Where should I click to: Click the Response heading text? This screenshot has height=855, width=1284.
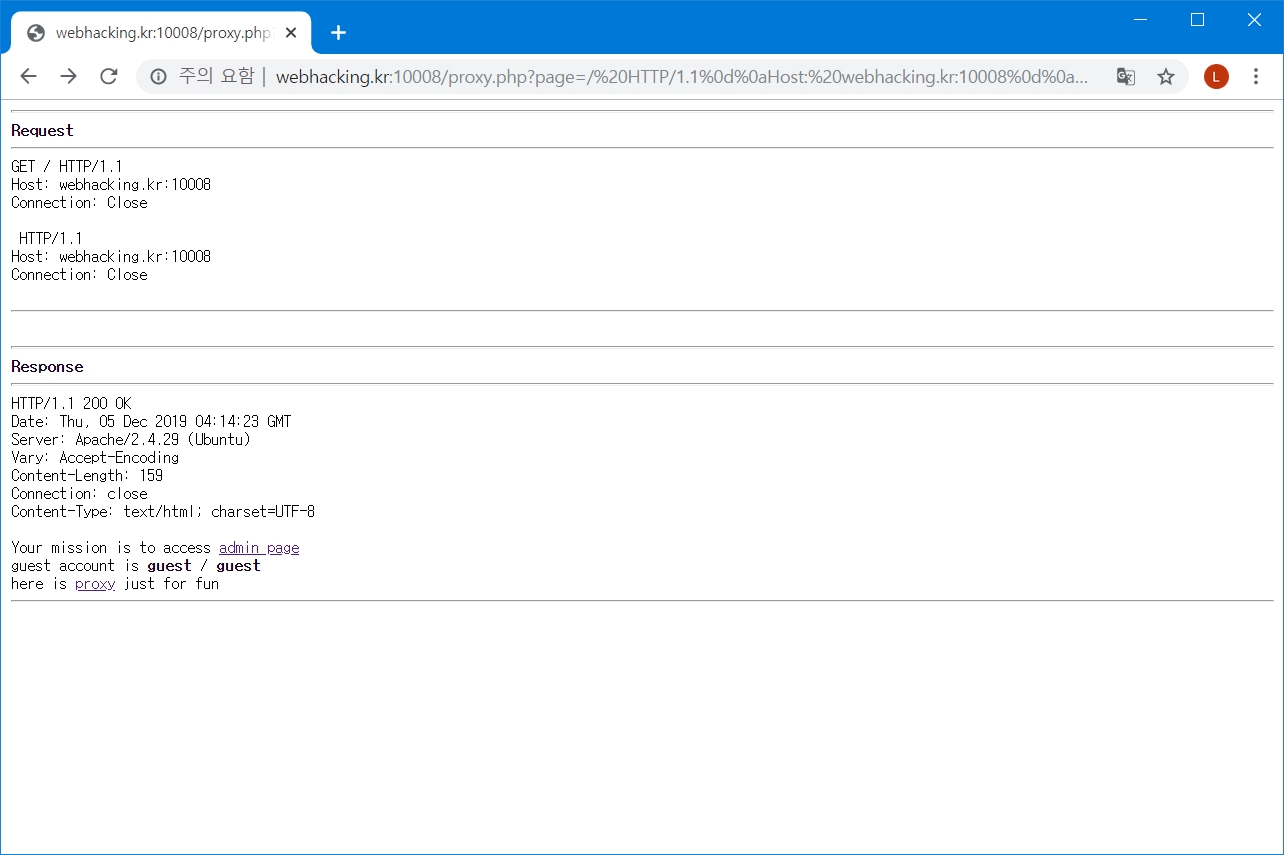click(x=47, y=366)
